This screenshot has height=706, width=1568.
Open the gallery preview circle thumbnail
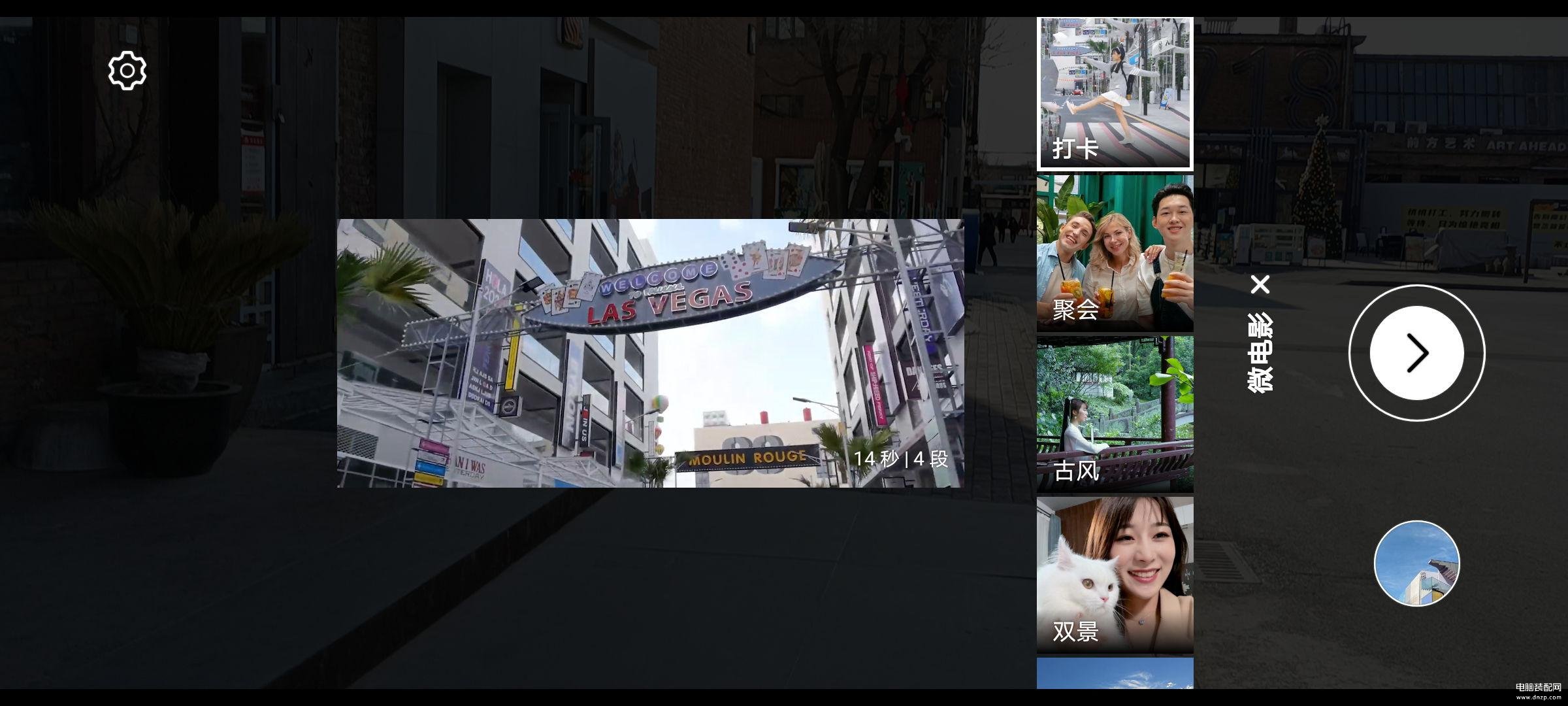(1417, 563)
